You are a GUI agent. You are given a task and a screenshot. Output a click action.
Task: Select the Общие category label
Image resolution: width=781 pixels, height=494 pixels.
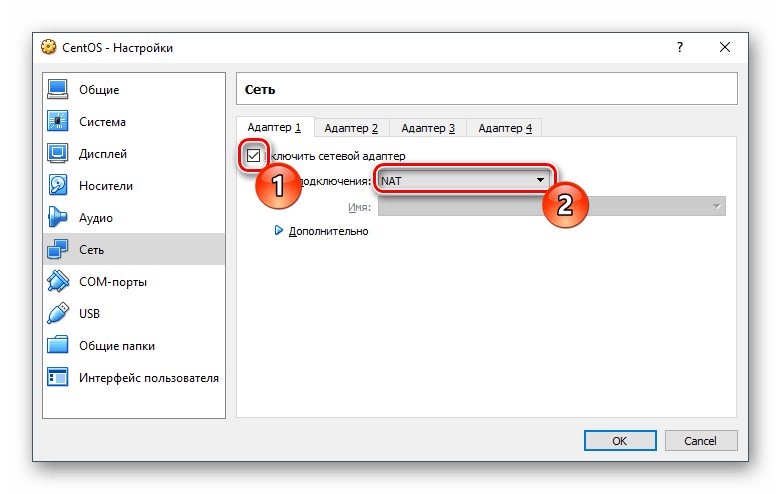tap(99, 90)
